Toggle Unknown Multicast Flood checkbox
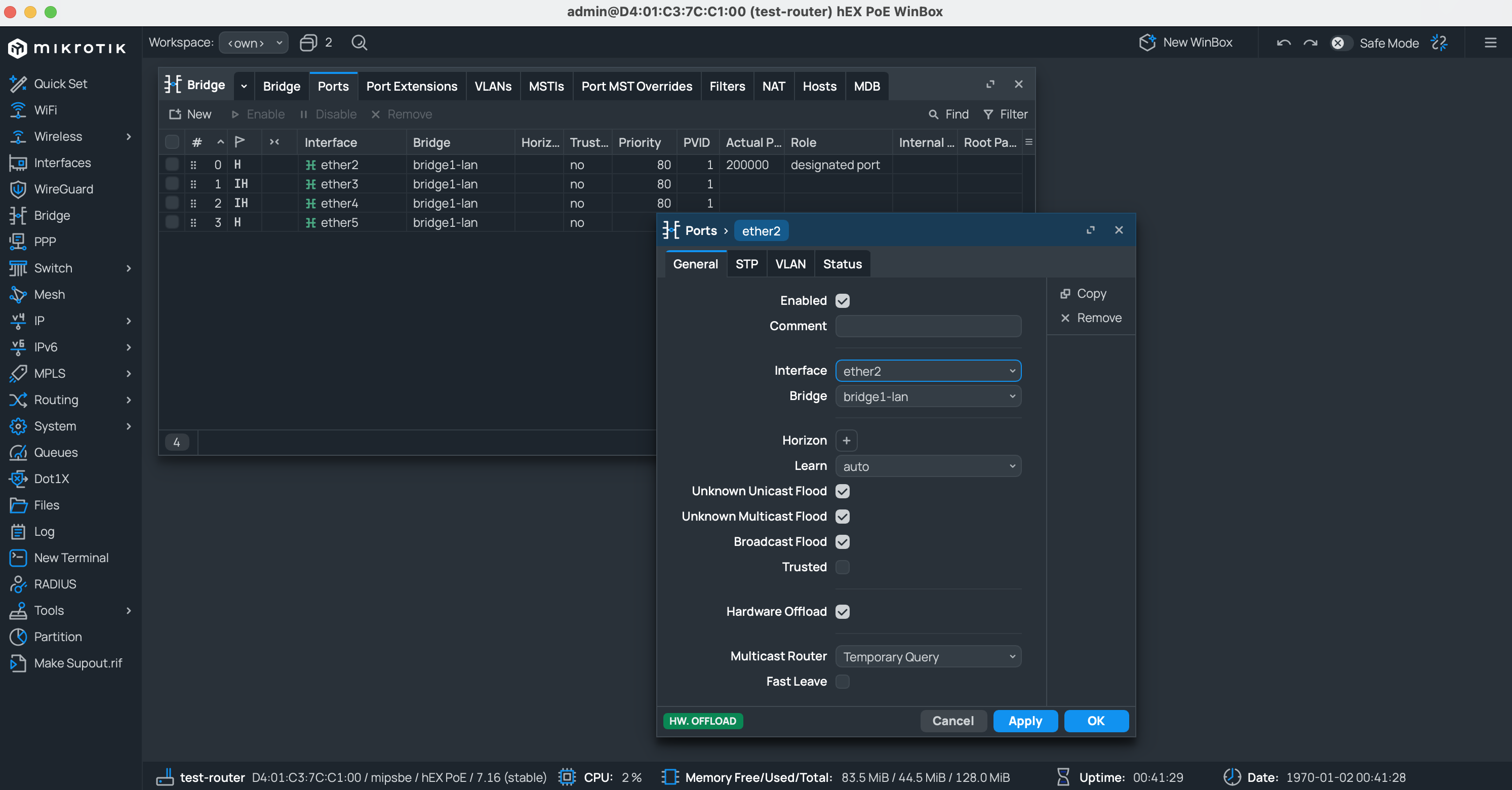The width and height of the screenshot is (1512, 790). coord(842,517)
